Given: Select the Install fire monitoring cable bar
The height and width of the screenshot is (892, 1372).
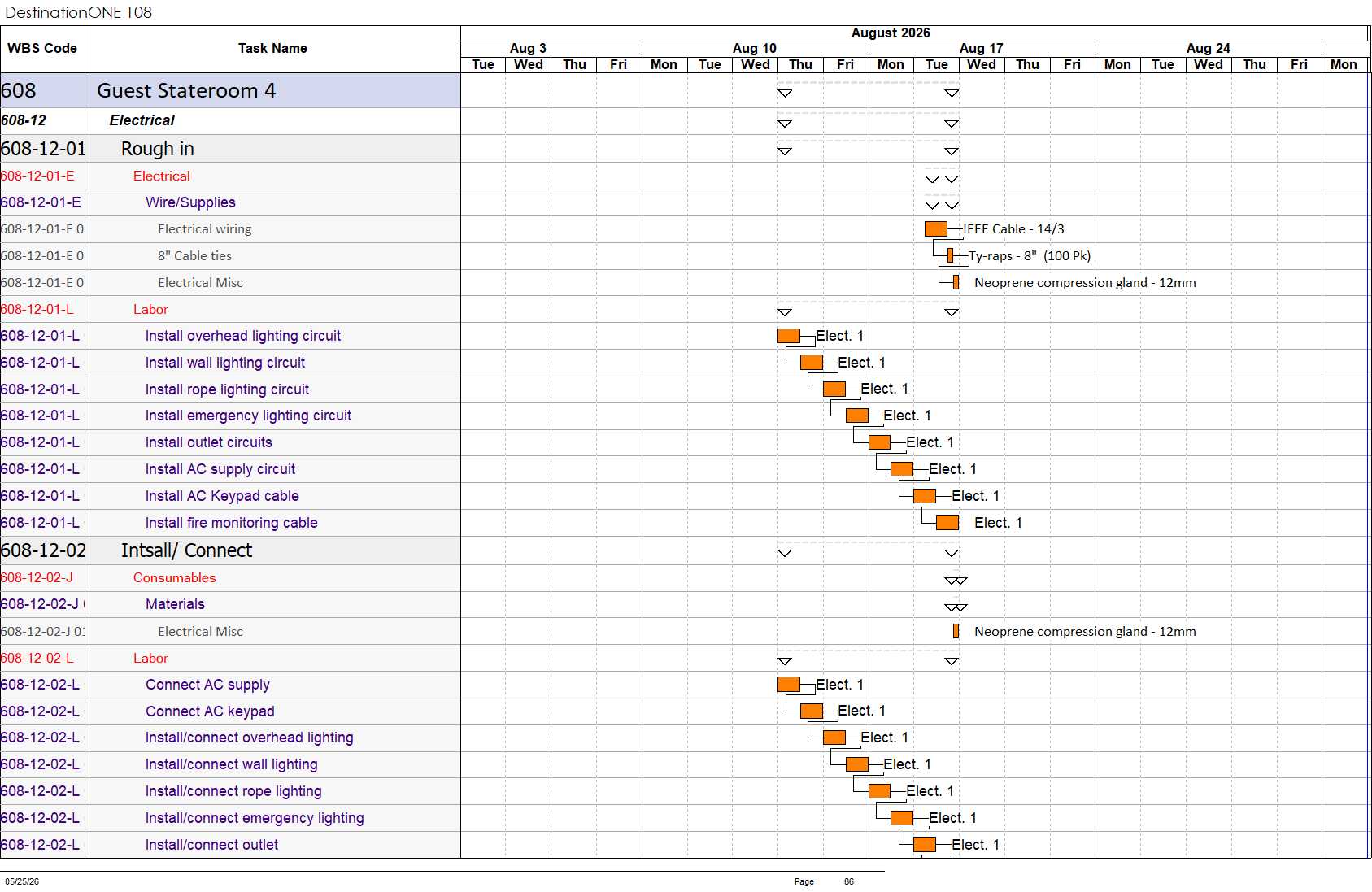Looking at the screenshot, I should click(x=947, y=523).
